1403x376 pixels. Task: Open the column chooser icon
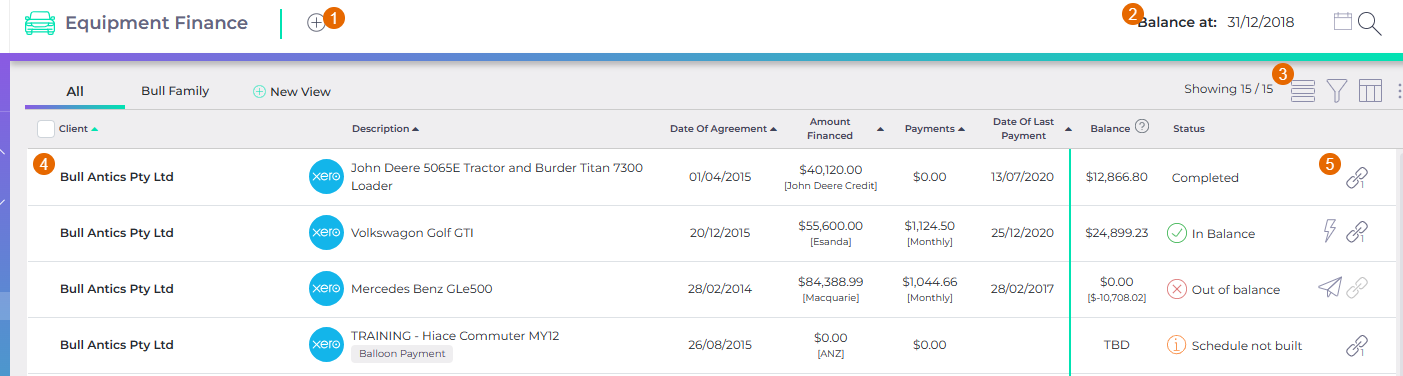coord(1370,91)
